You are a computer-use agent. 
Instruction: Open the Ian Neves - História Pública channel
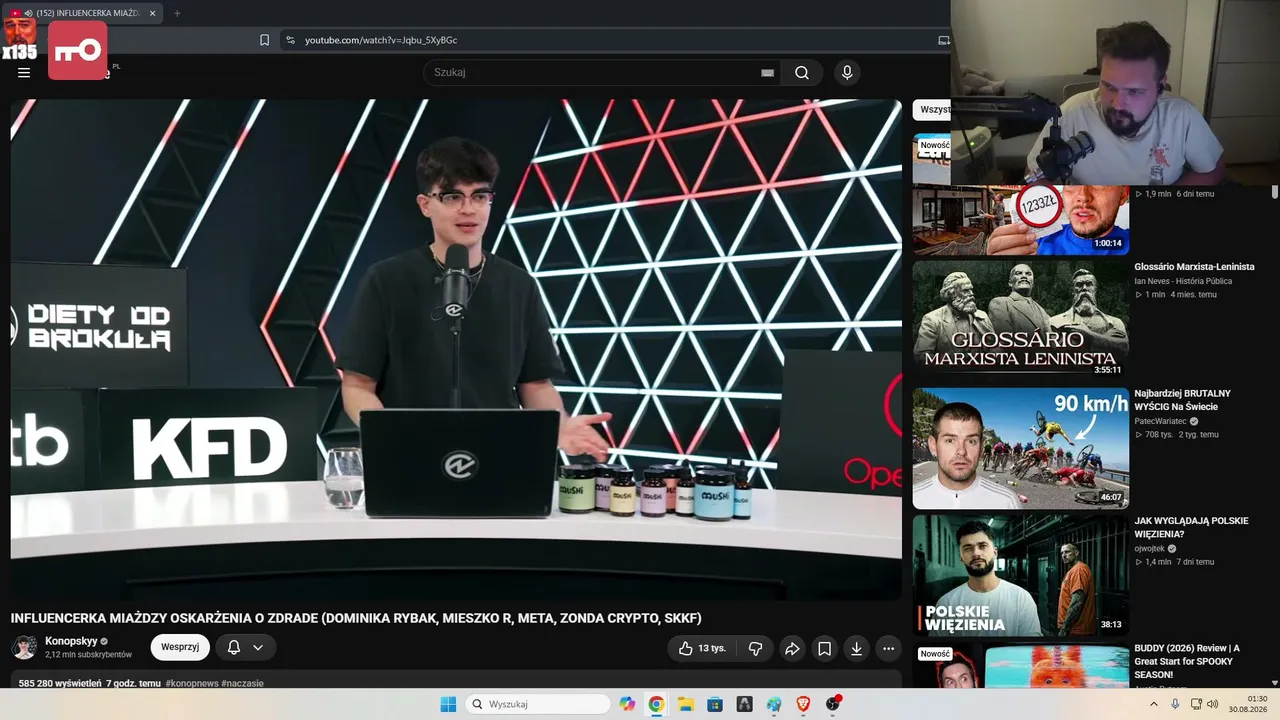(x=1183, y=281)
